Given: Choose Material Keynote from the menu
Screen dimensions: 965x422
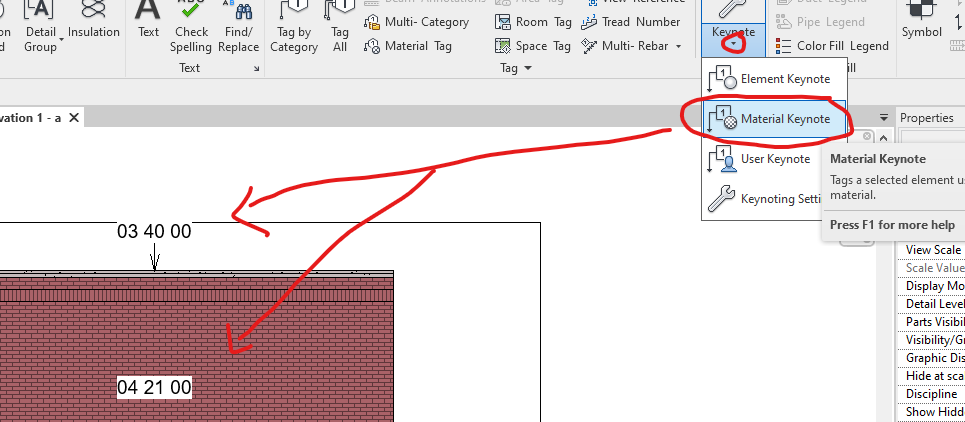Looking at the screenshot, I should (774, 119).
